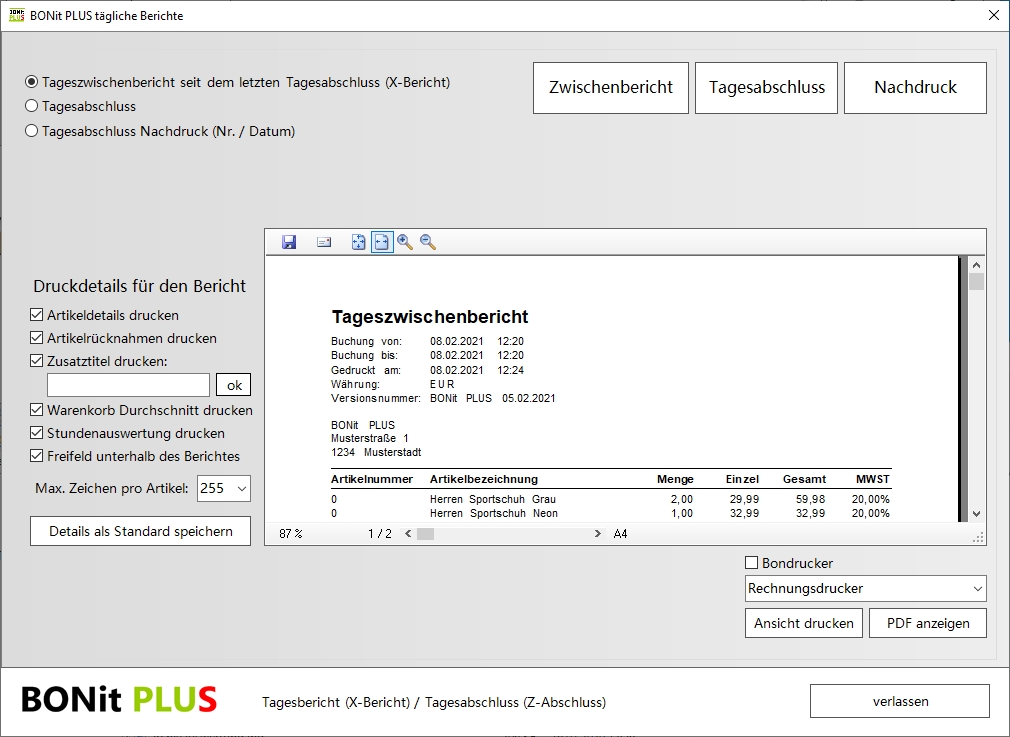Click the Herren Sportschuh Grau row
The width and height of the screenshot is (1010, 737).
(x=611, y=499)
